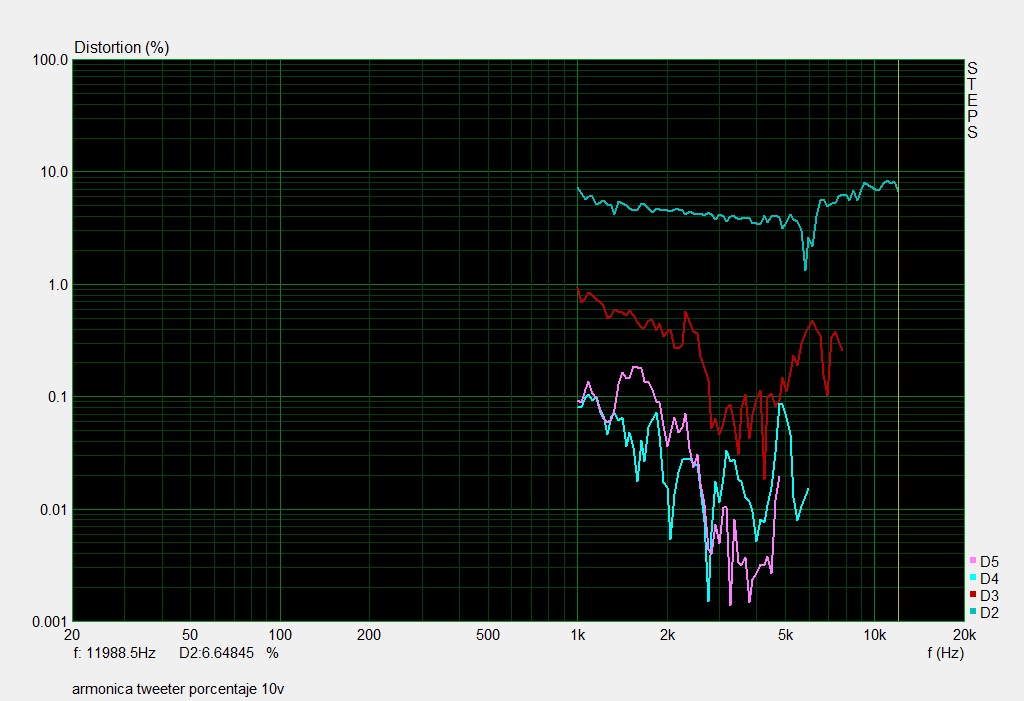This screenshot has width=1024, height=701.
Task: Select the D2 legend label
Action: pos(989,613)
